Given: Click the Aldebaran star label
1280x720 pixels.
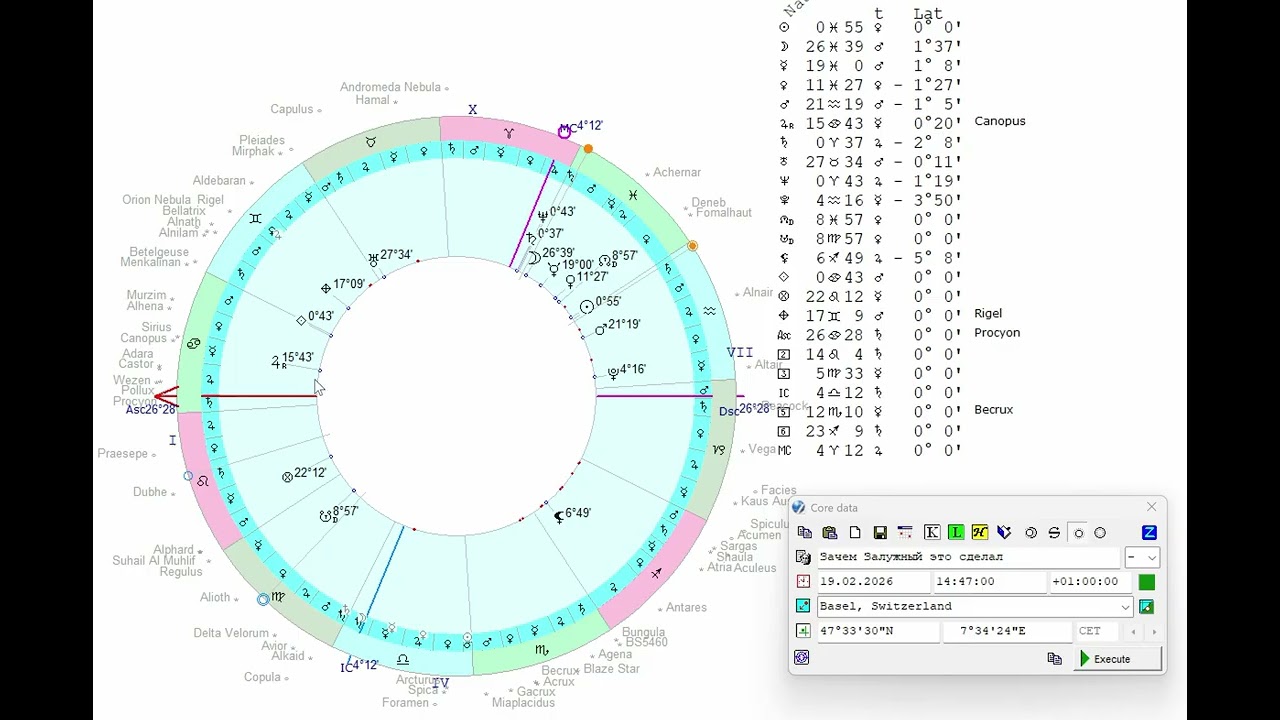Looking at the screenshot, I should (x=219, y=181).
